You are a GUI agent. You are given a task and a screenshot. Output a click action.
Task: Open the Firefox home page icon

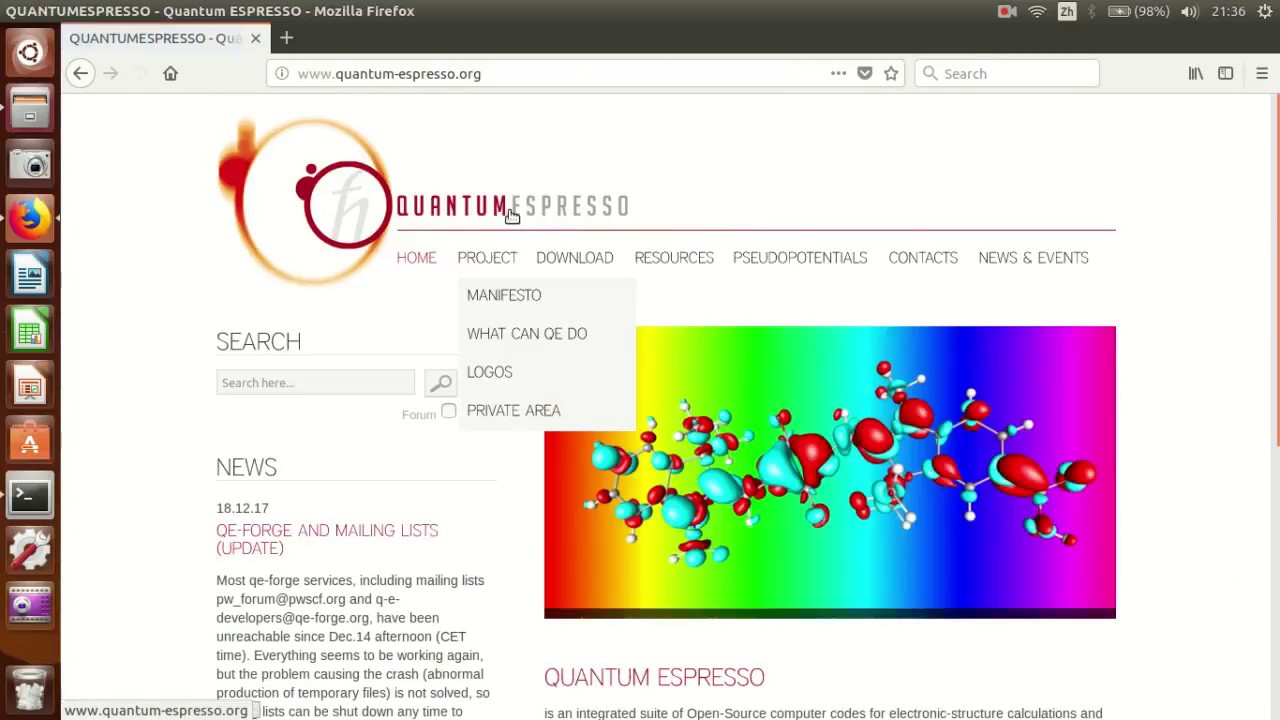tap(170, 73)
